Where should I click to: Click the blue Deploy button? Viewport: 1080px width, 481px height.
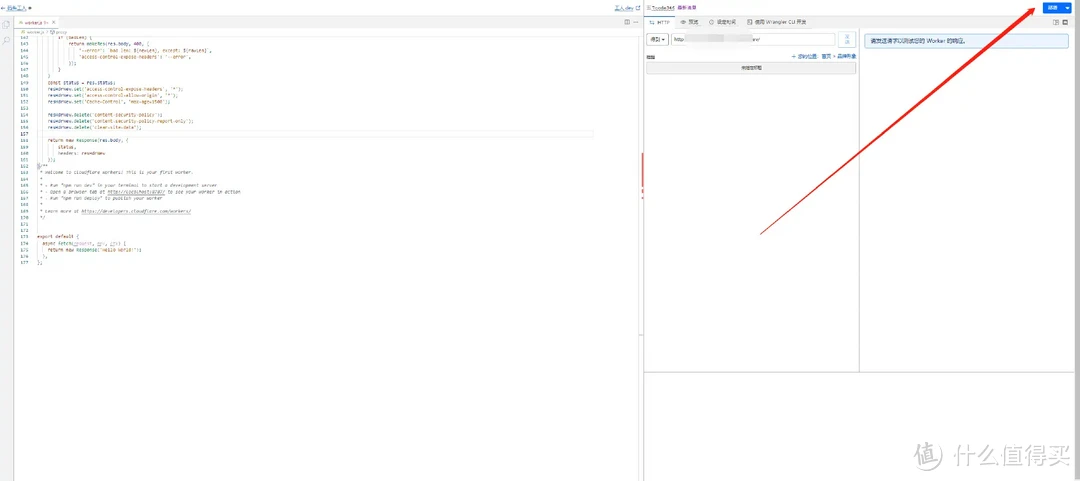pyautogui.click(x=1052, y=8)
